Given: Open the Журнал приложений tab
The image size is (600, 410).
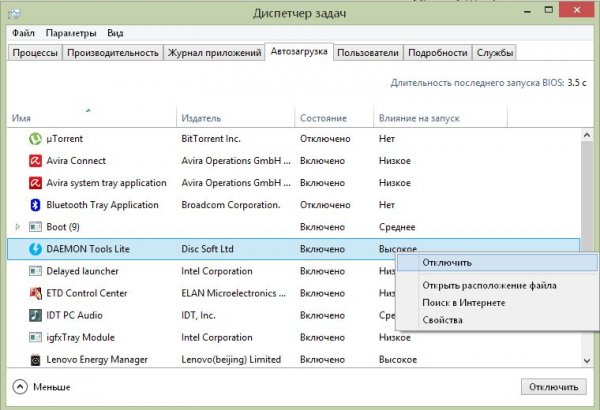Looking at the screenshot, I should pyautogui.click(x=214, y=52).
